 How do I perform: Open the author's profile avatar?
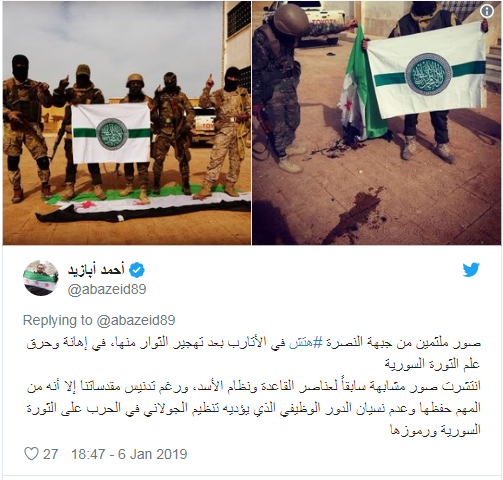tap(41, 278)
